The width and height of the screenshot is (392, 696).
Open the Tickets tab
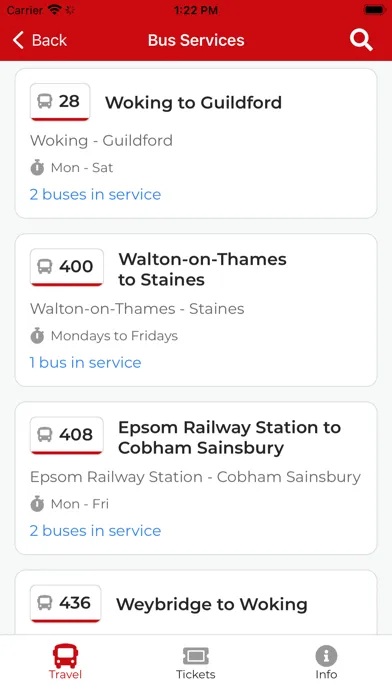click(196, 663)
